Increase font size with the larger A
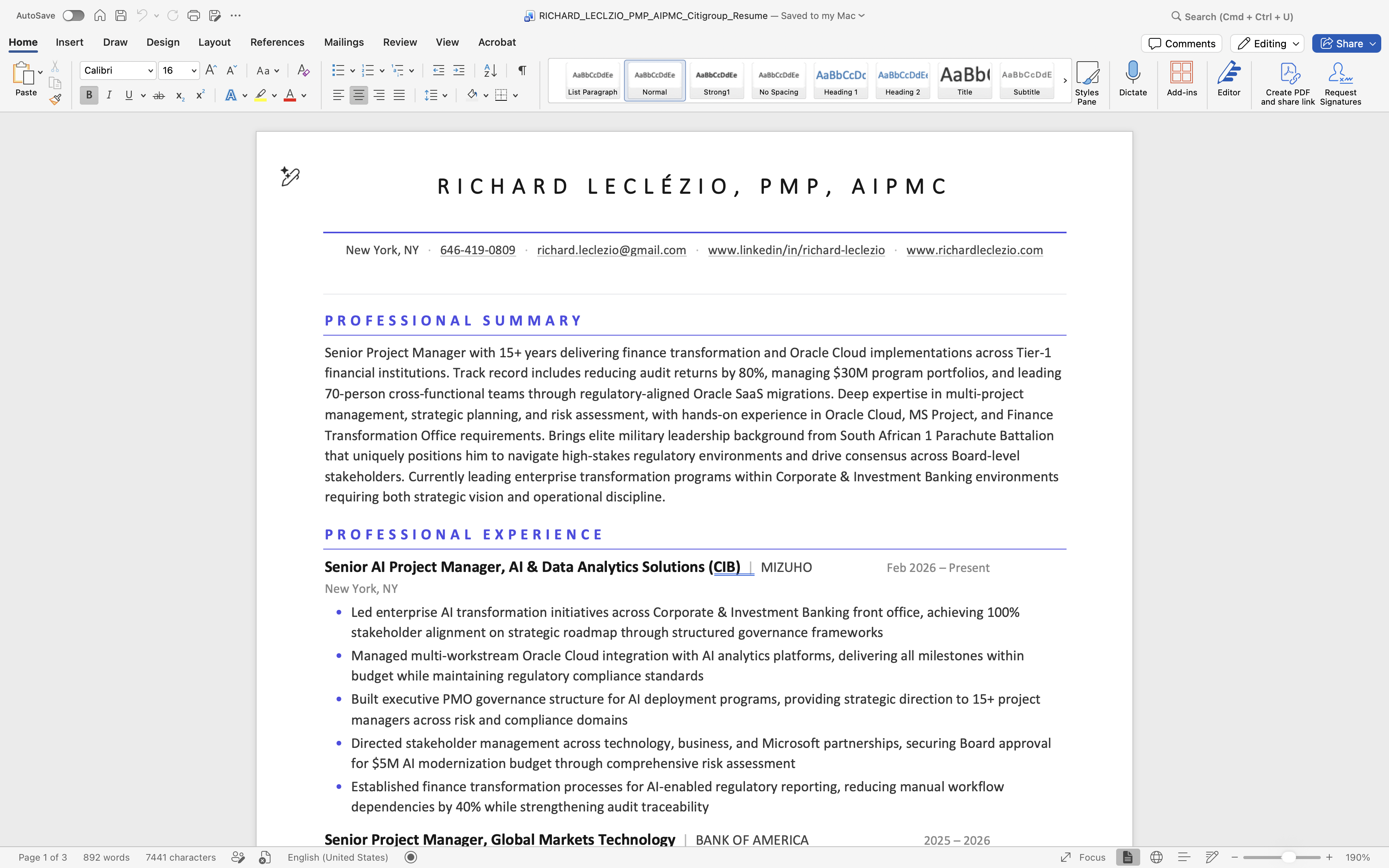Viewport: 1389px width, 868px height. tap(211, 70)
